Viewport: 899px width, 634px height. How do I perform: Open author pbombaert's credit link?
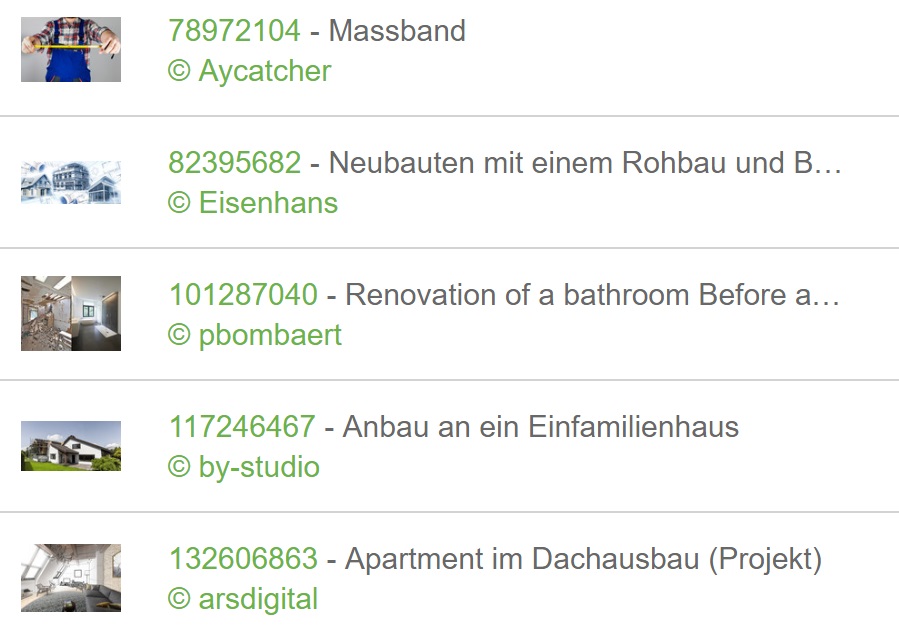coord(255,336)
